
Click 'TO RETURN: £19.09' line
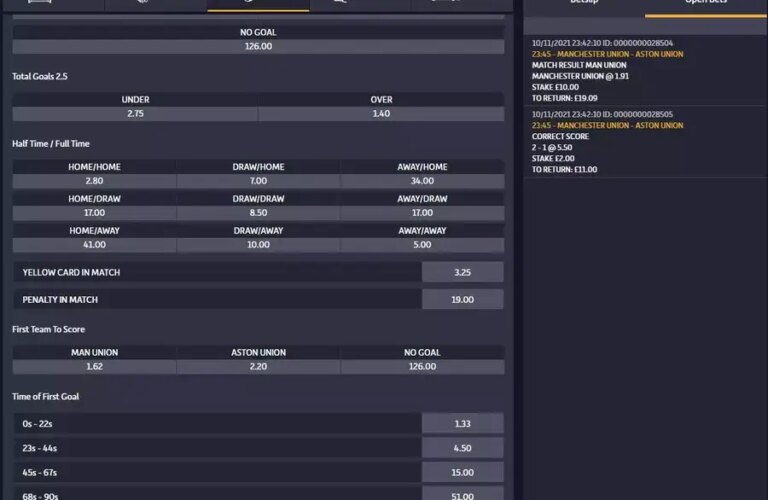[x=565, y=98]
